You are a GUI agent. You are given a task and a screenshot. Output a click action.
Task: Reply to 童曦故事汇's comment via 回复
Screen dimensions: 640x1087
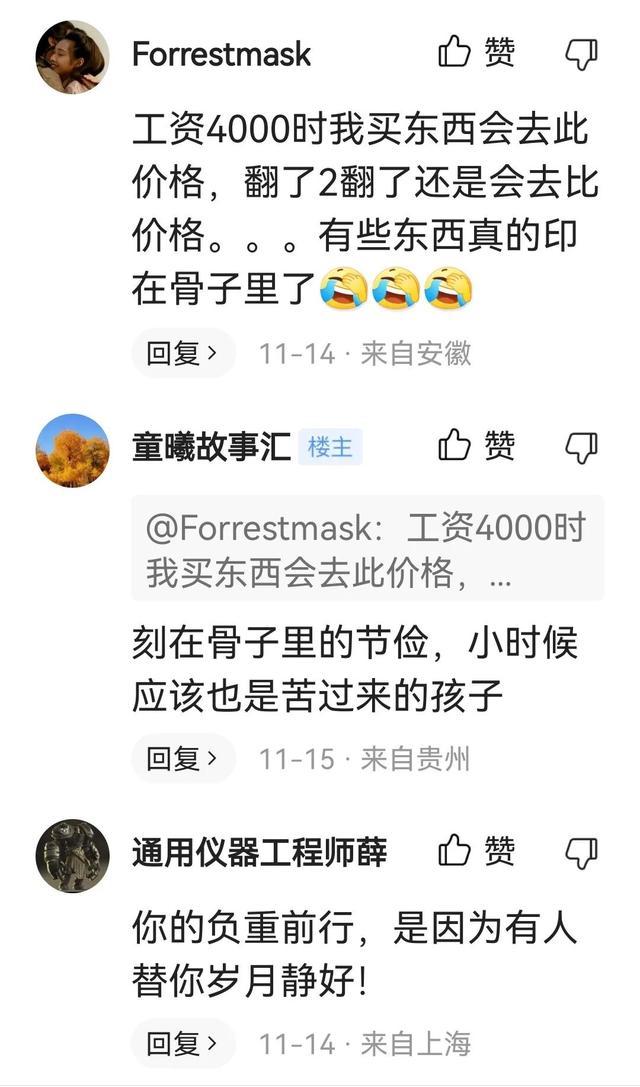point(183,758)
